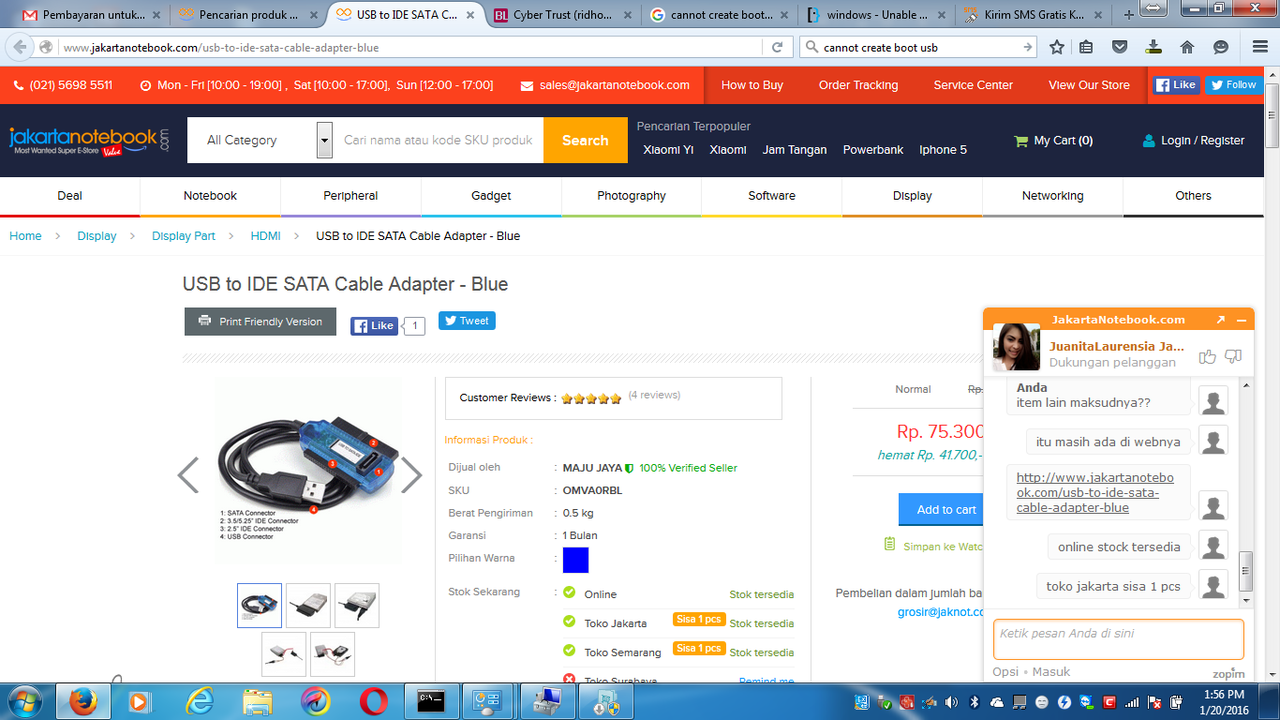
Task: Open the Networking menu
Action: click(1053, 196)
